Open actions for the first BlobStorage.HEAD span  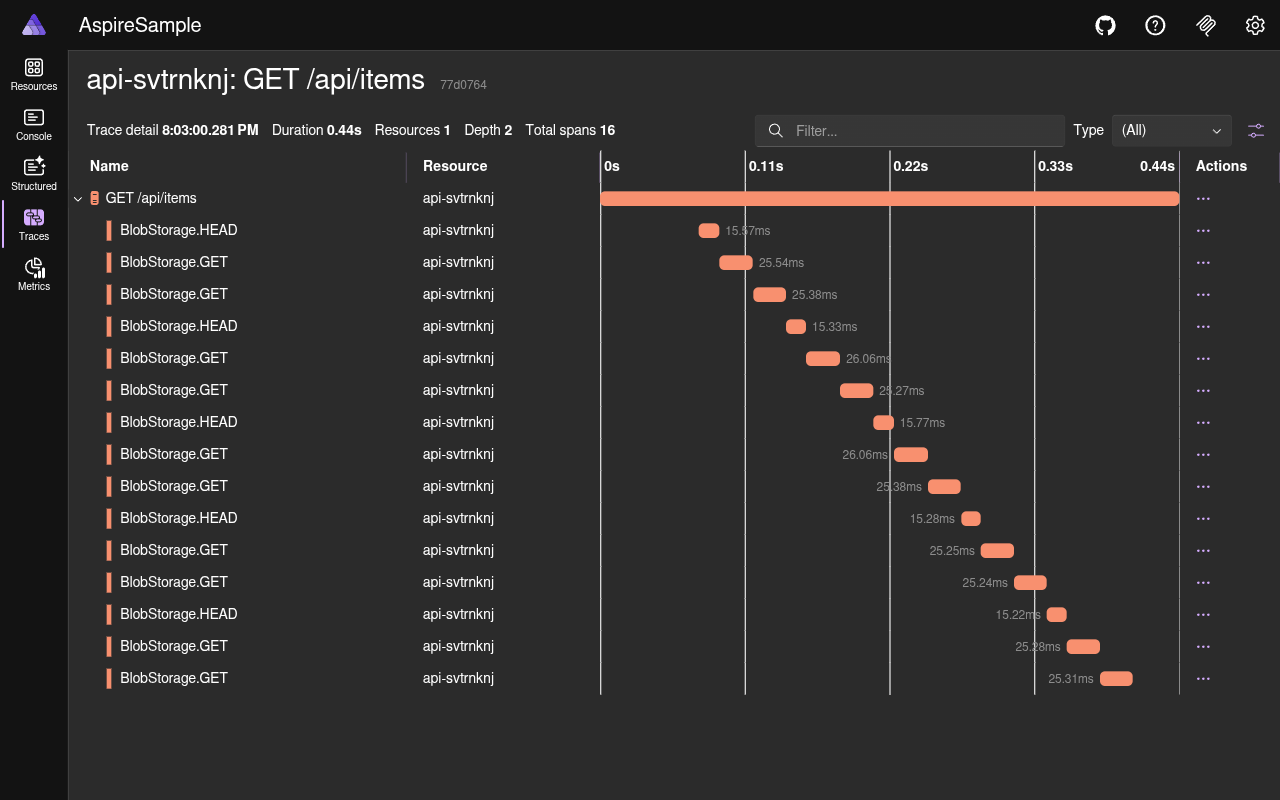point(1203,230)
